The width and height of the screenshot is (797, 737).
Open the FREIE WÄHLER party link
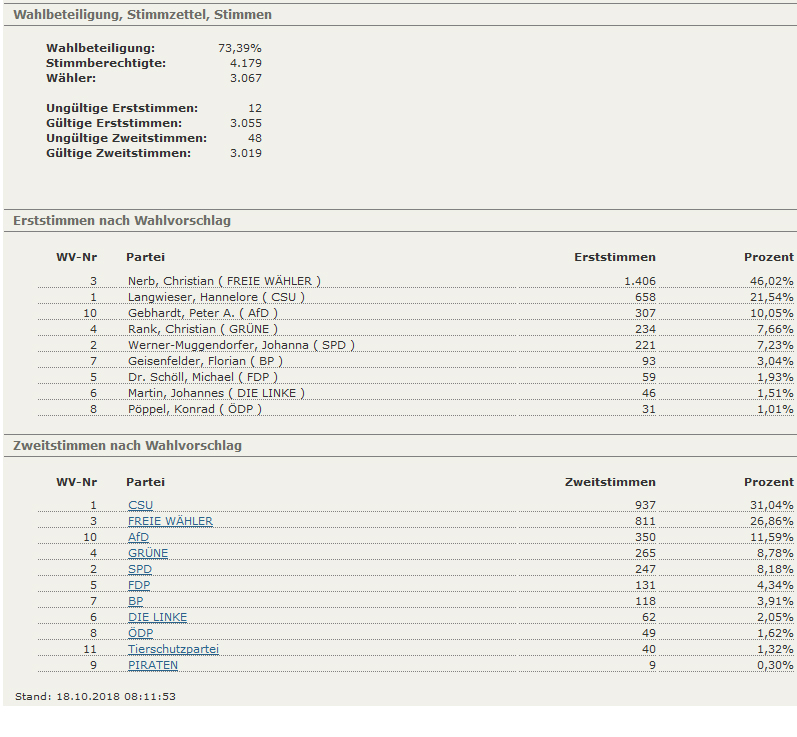tap(170, 521)
